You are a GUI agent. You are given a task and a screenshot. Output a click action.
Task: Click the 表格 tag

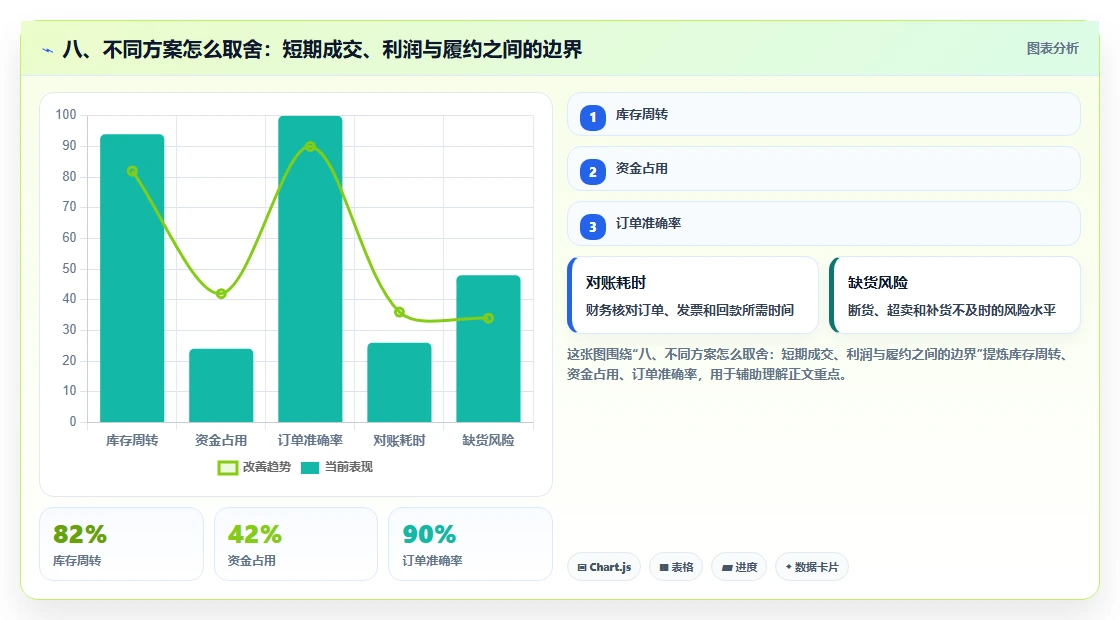click(676, 567)
